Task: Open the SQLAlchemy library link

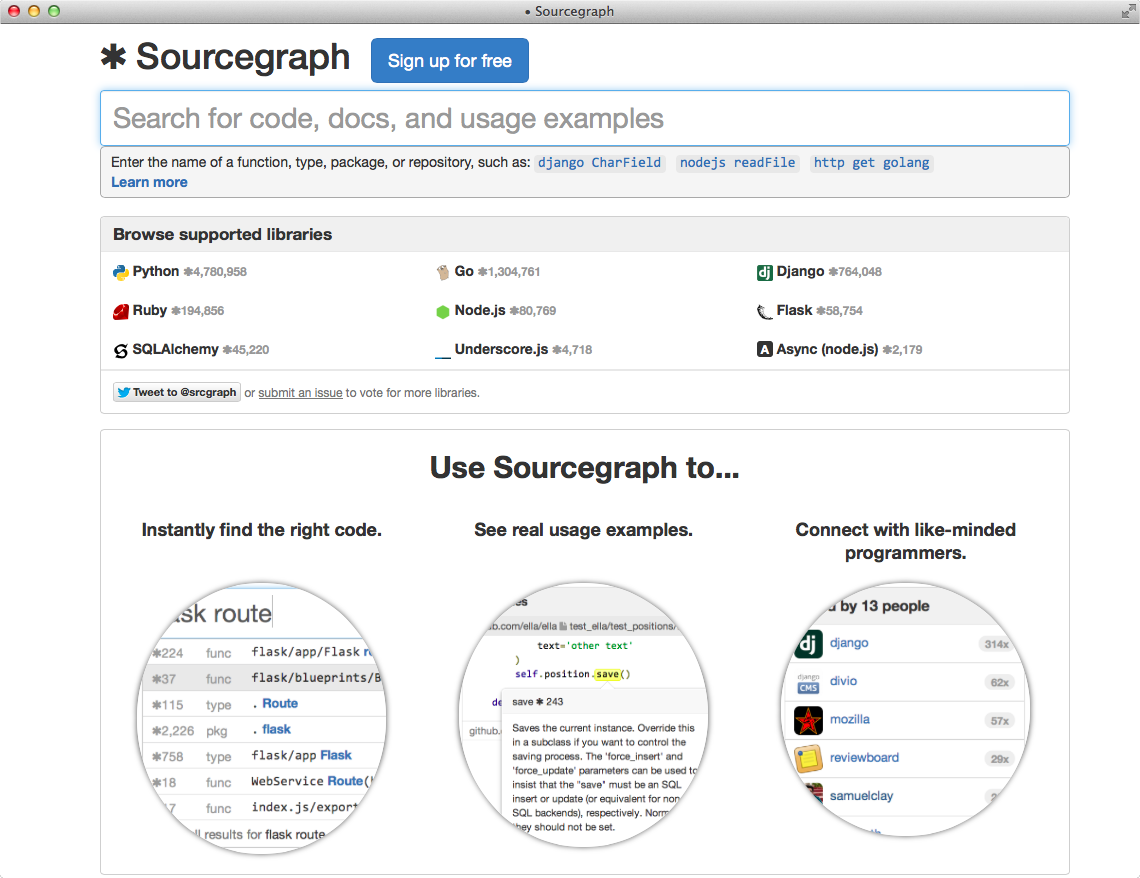Action: (x=175, y=350)
